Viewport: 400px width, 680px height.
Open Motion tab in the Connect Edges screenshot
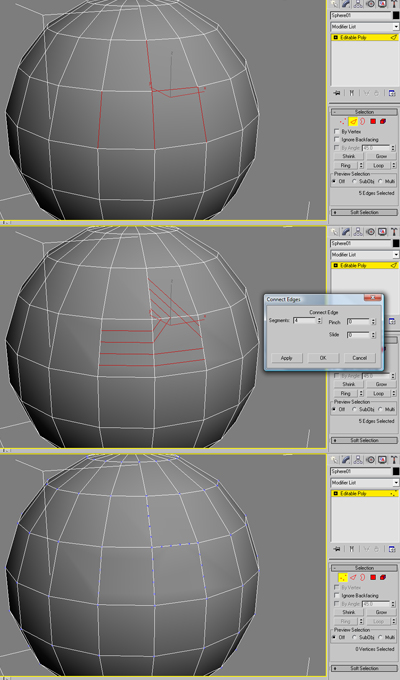tap(370, 232)
